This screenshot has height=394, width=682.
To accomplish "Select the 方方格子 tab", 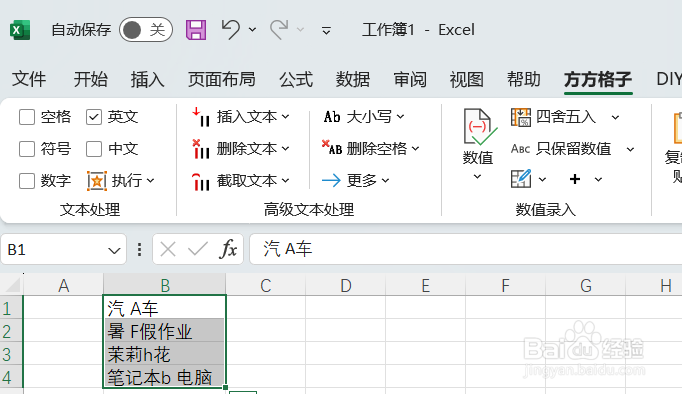I will tap(598, 80).
